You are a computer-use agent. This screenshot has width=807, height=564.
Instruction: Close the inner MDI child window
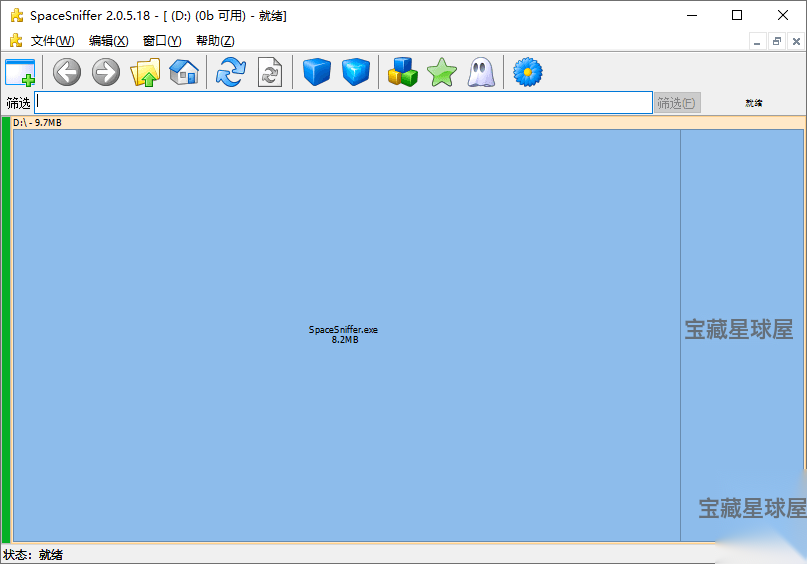click(x=796, y=41)
